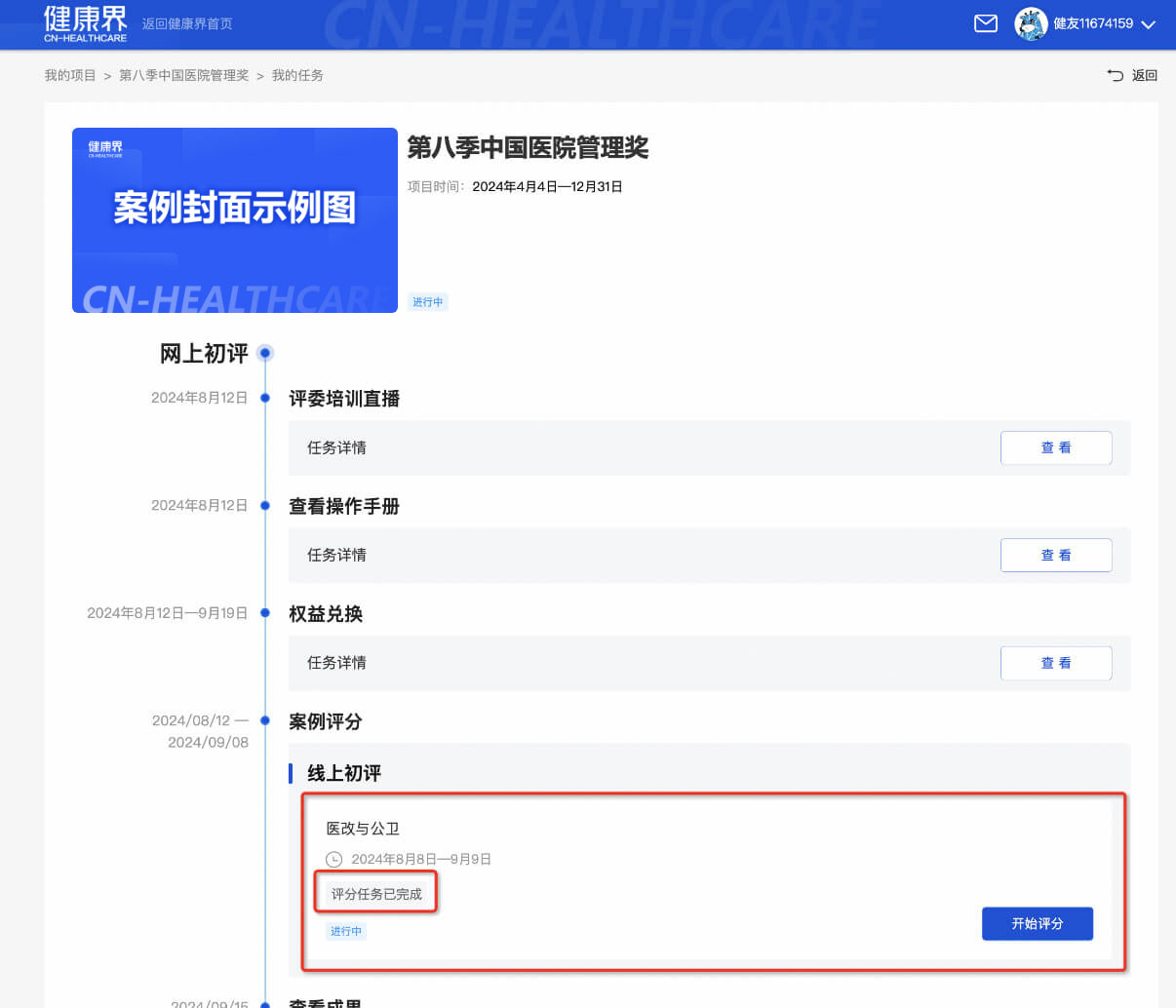Click 我的任务 breadcrumb
The width and height of the screenshot is (1176, 1008).
(x=297, y=75)
